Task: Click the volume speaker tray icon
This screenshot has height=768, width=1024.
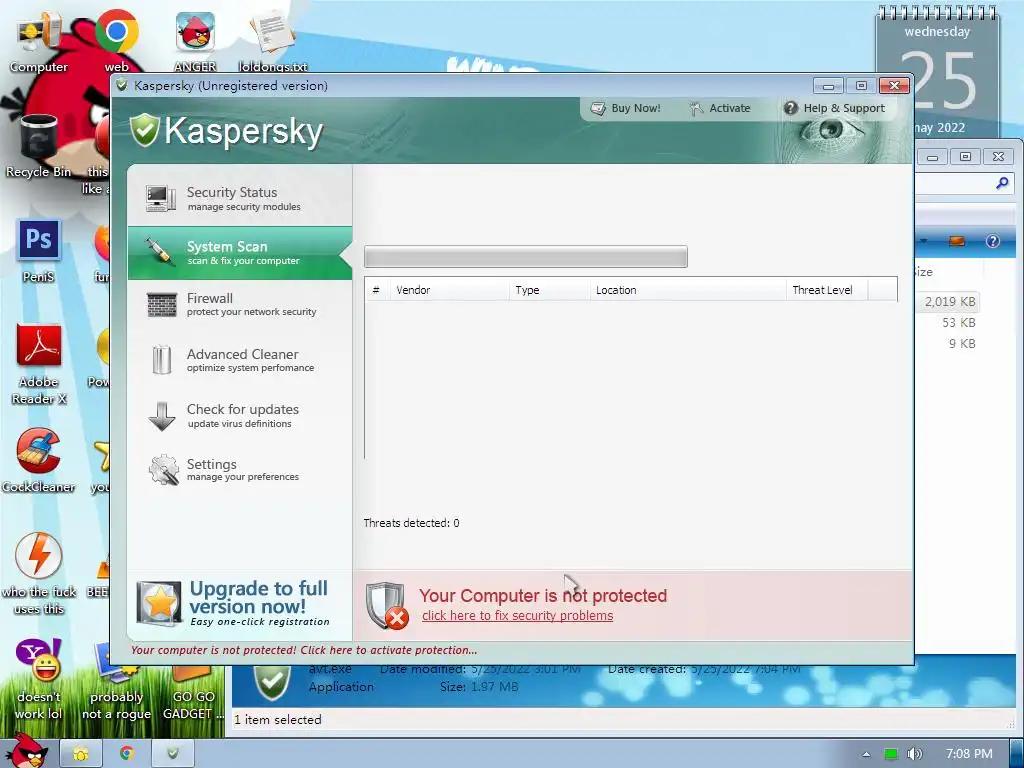Action: (x=914, y=754)
